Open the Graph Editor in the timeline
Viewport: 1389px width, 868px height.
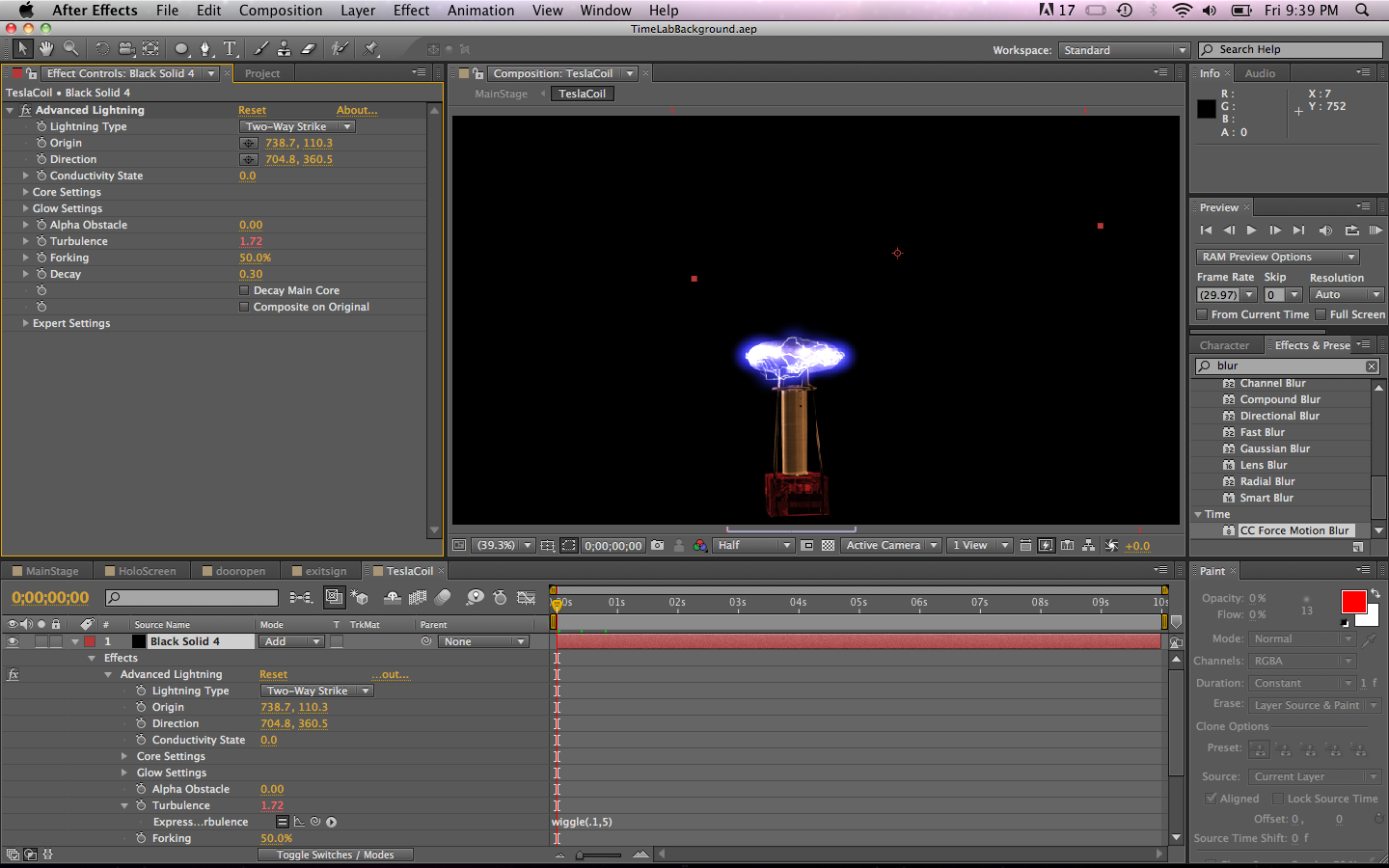tap(526, 598)
